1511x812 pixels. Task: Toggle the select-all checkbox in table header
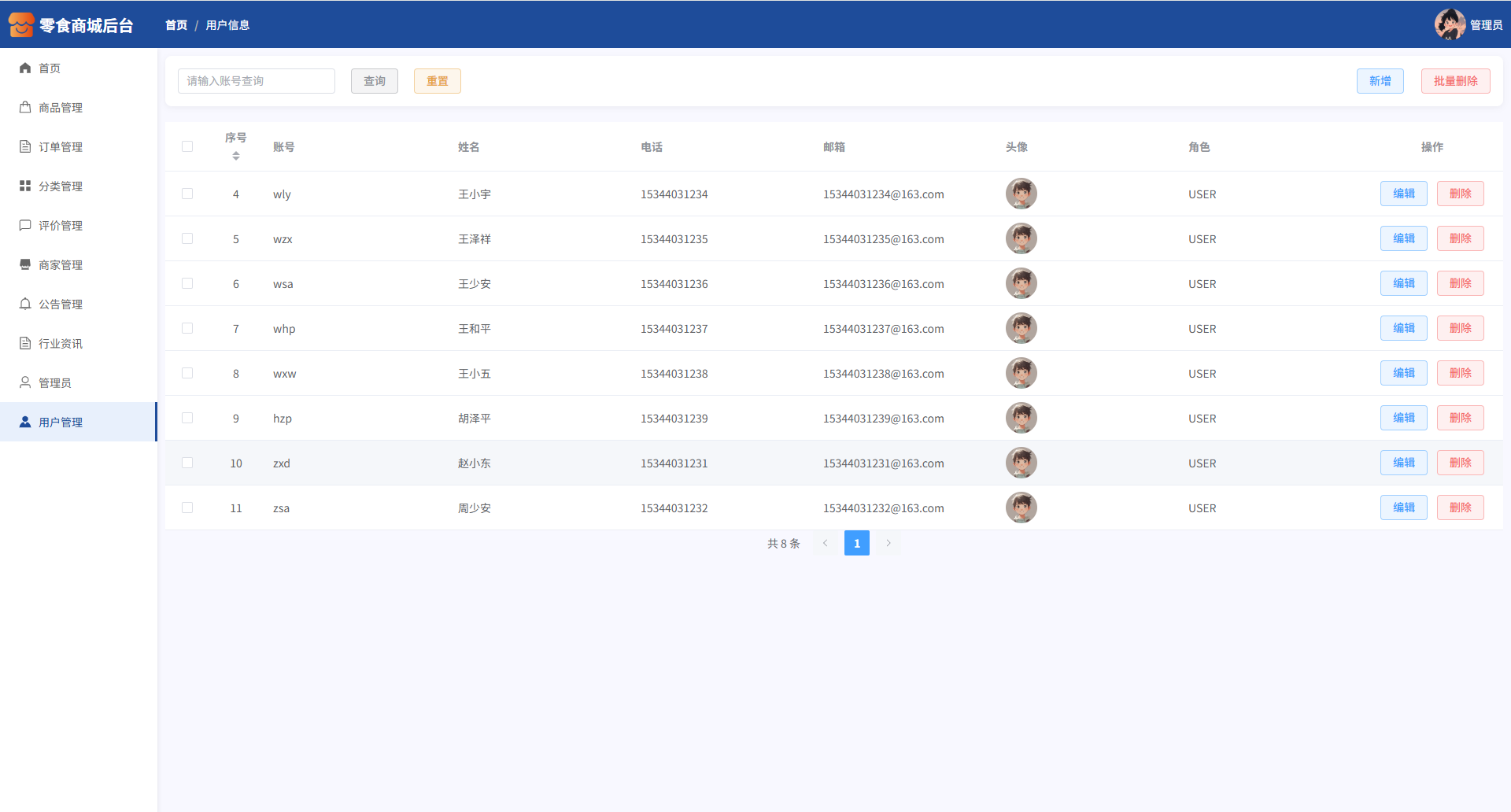187,146
